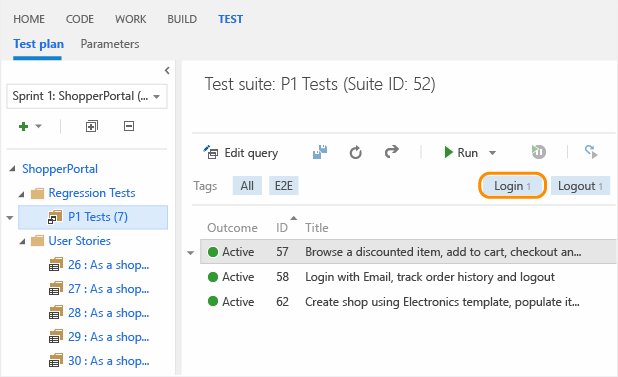Click the icon of requirement suite 30

point(56,360)
